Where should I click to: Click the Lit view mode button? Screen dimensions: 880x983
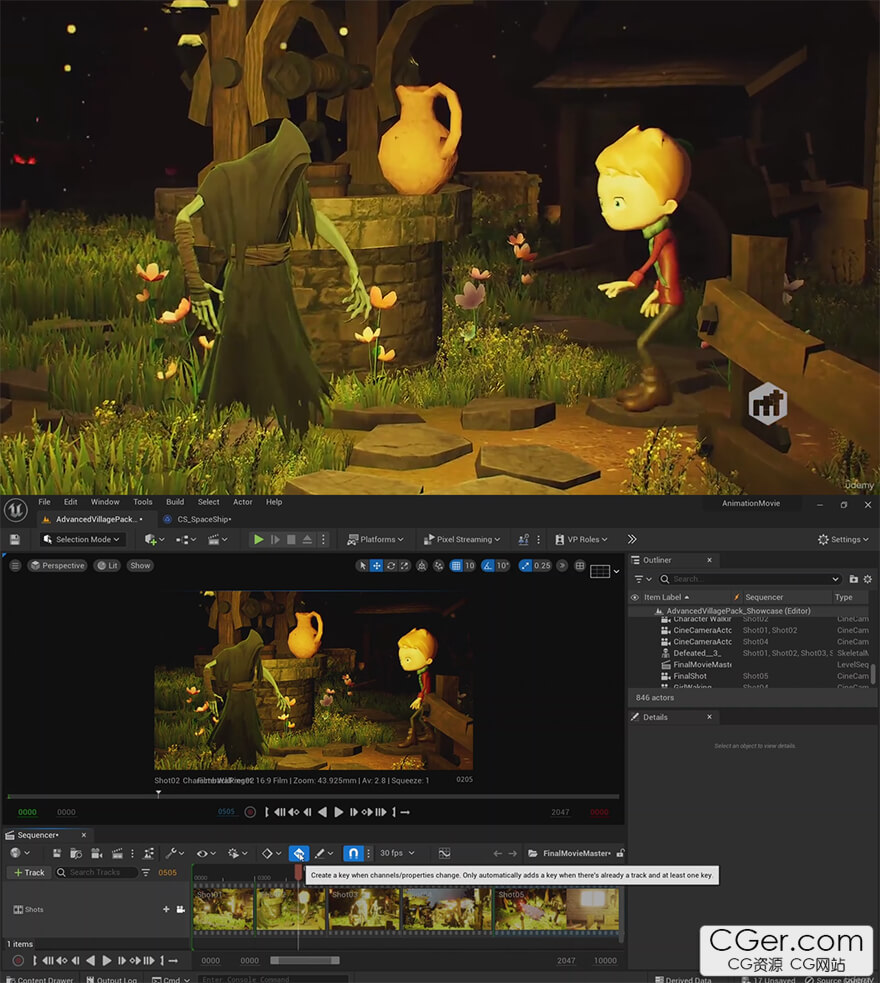click(x=107, y=565)
